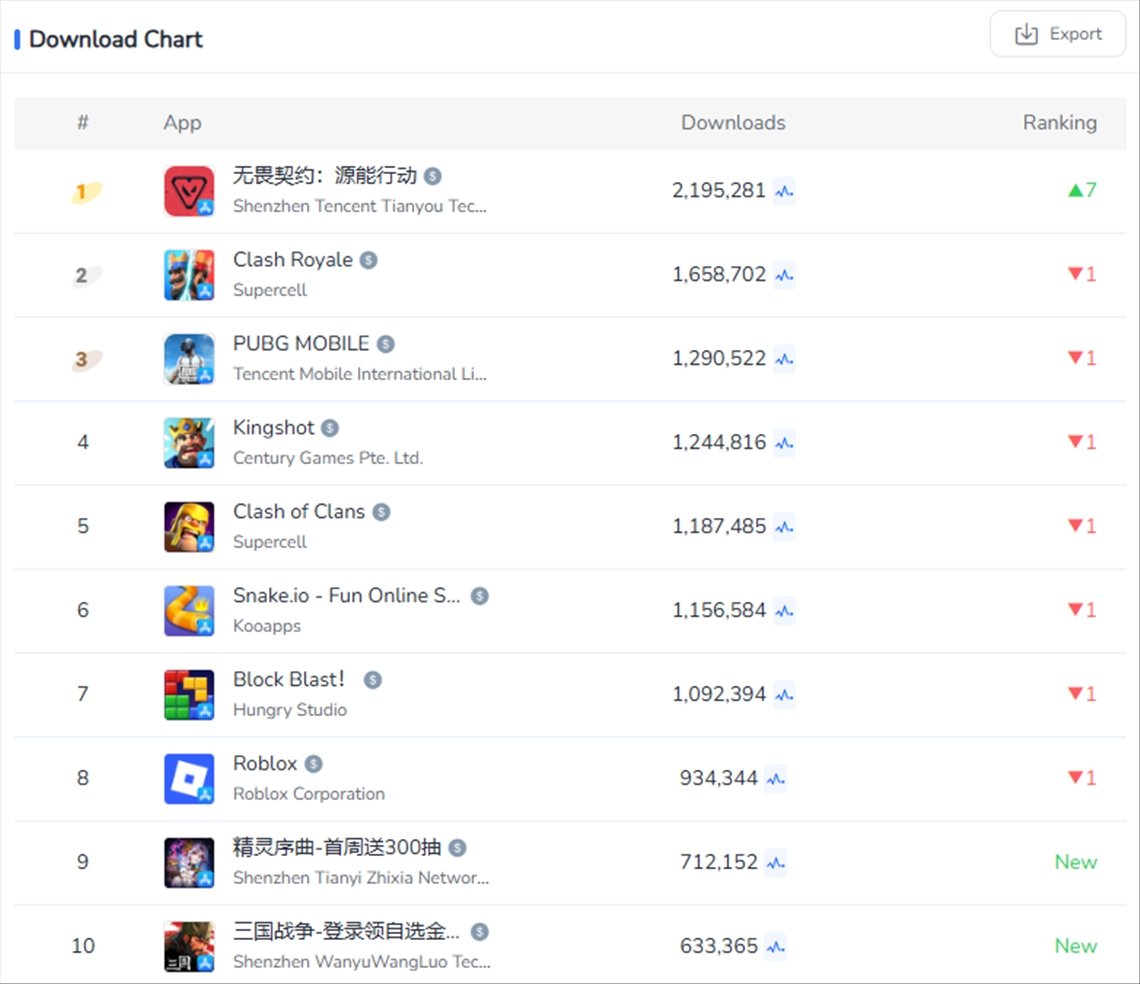Open trend chart icon for Clash Royale downloads
Screen dimensions: 1140x984
[784, 275]
